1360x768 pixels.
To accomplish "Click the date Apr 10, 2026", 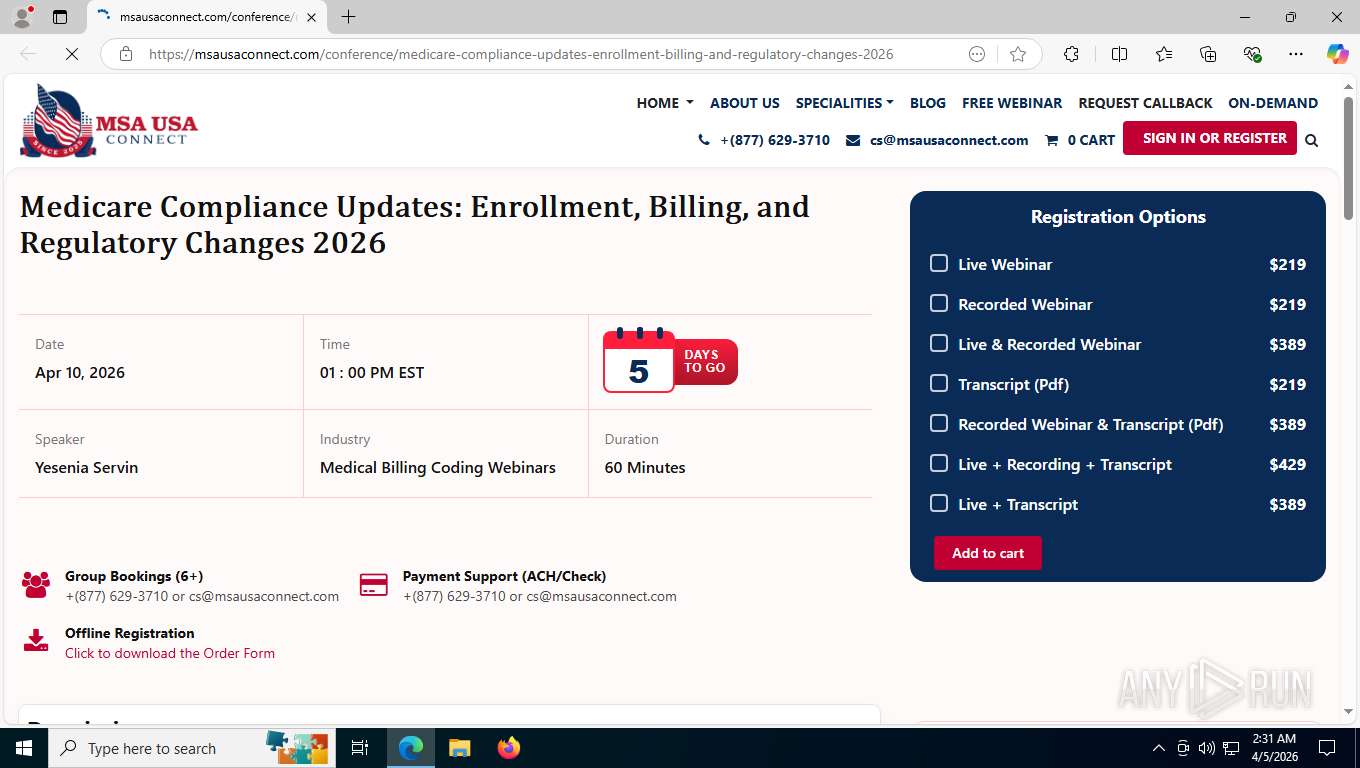I will tap(80, 372).
